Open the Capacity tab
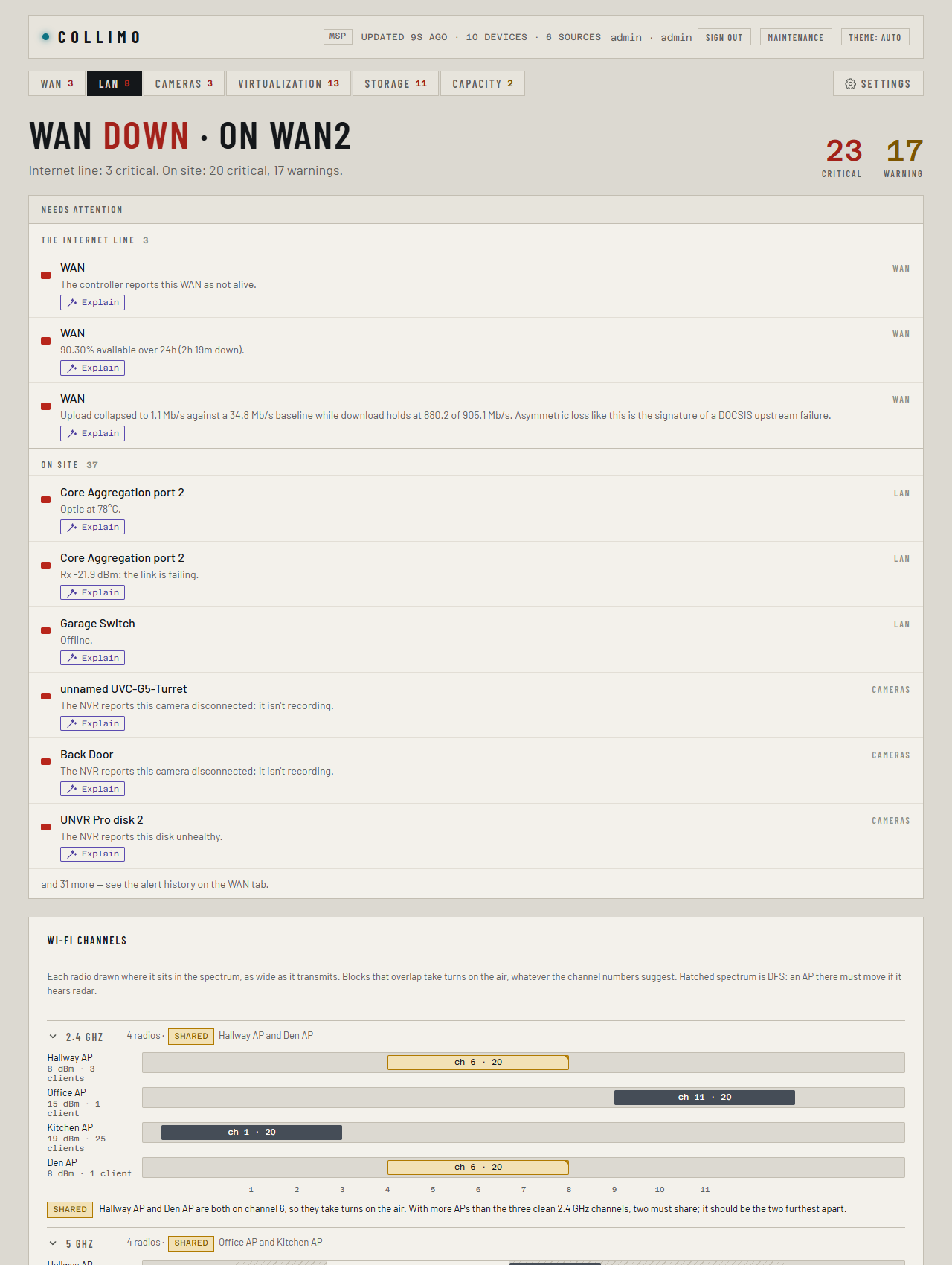 point(483,83)
